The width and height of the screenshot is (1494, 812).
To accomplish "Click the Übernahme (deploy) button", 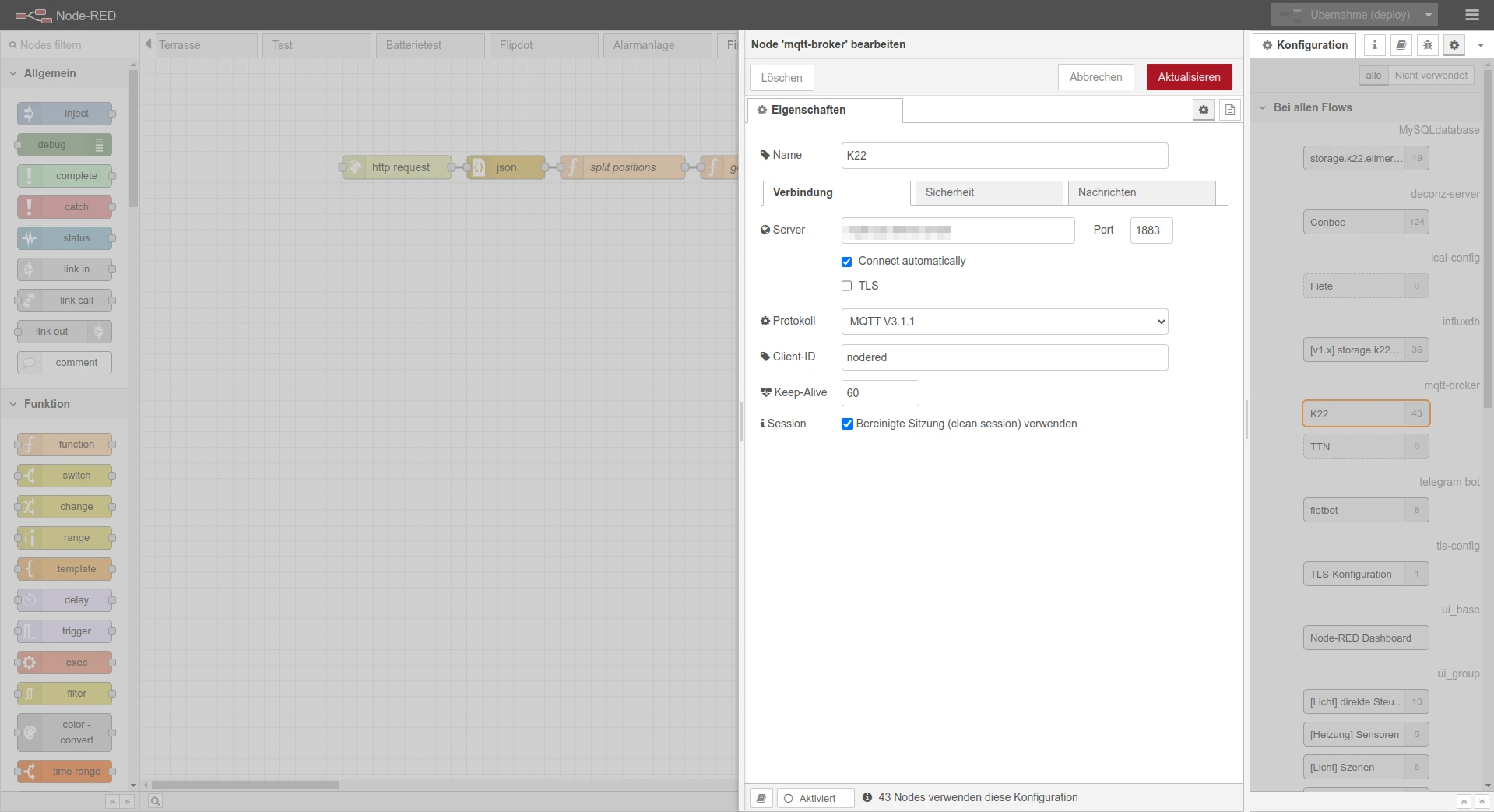I will 1345,15.
